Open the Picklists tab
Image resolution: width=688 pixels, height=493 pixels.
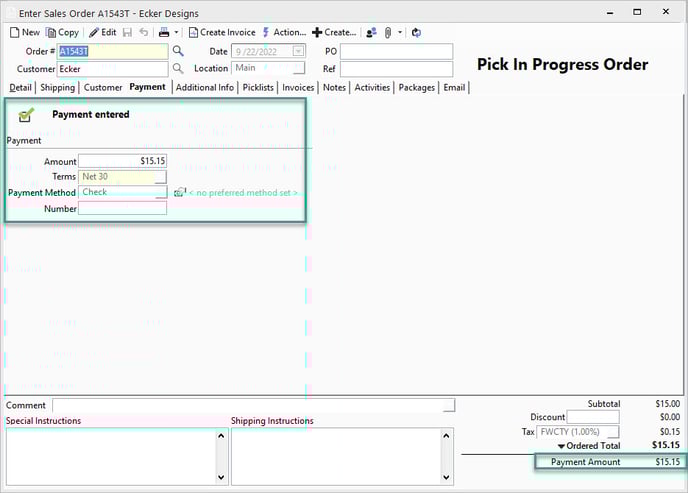coord(258,87)
